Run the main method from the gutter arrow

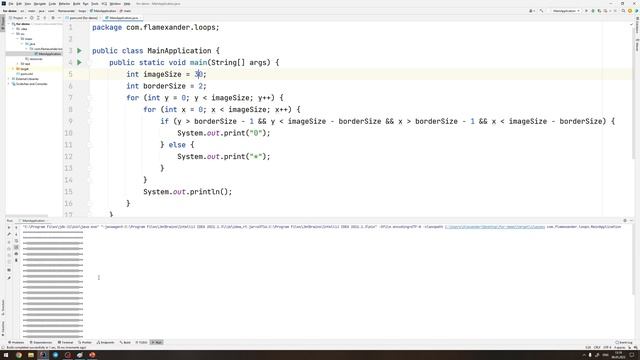[80, 62]
